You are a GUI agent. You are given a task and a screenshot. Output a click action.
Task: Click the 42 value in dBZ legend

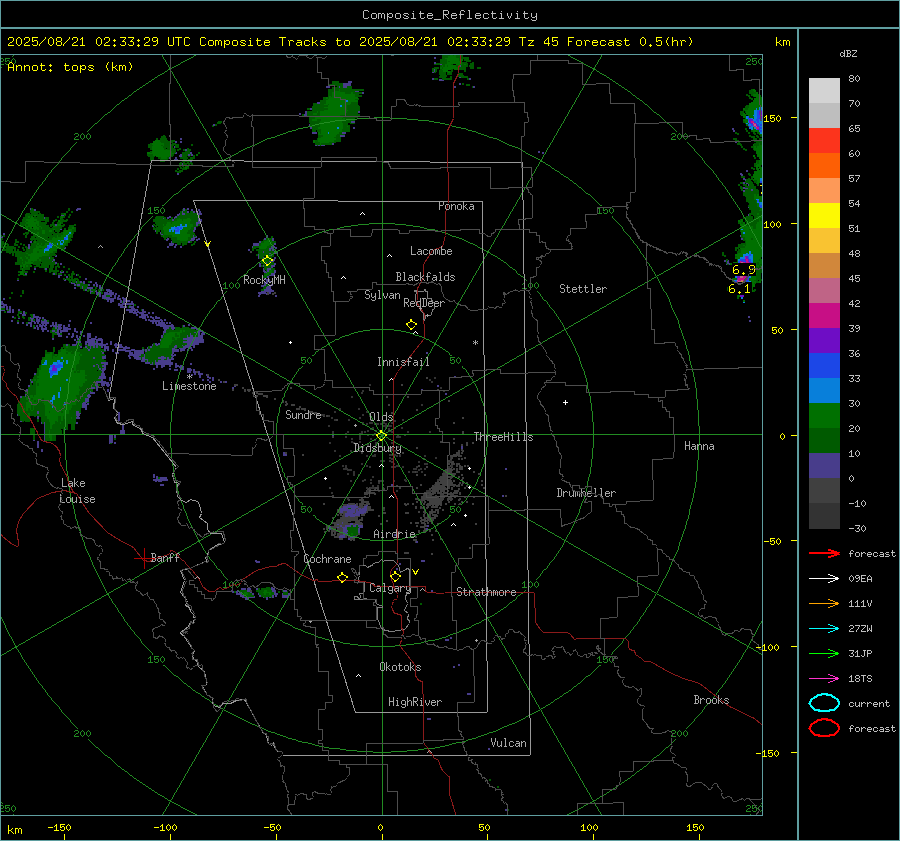click(x=854, y=303)
